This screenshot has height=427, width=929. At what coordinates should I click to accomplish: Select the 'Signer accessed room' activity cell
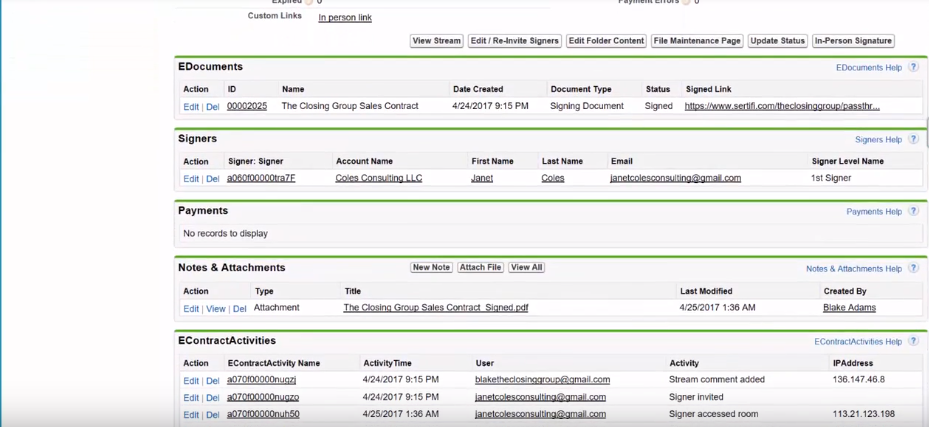click(713, 414)
